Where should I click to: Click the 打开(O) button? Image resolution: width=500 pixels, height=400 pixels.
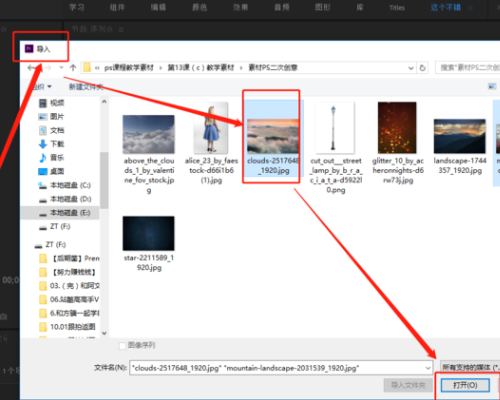point(465,386)
